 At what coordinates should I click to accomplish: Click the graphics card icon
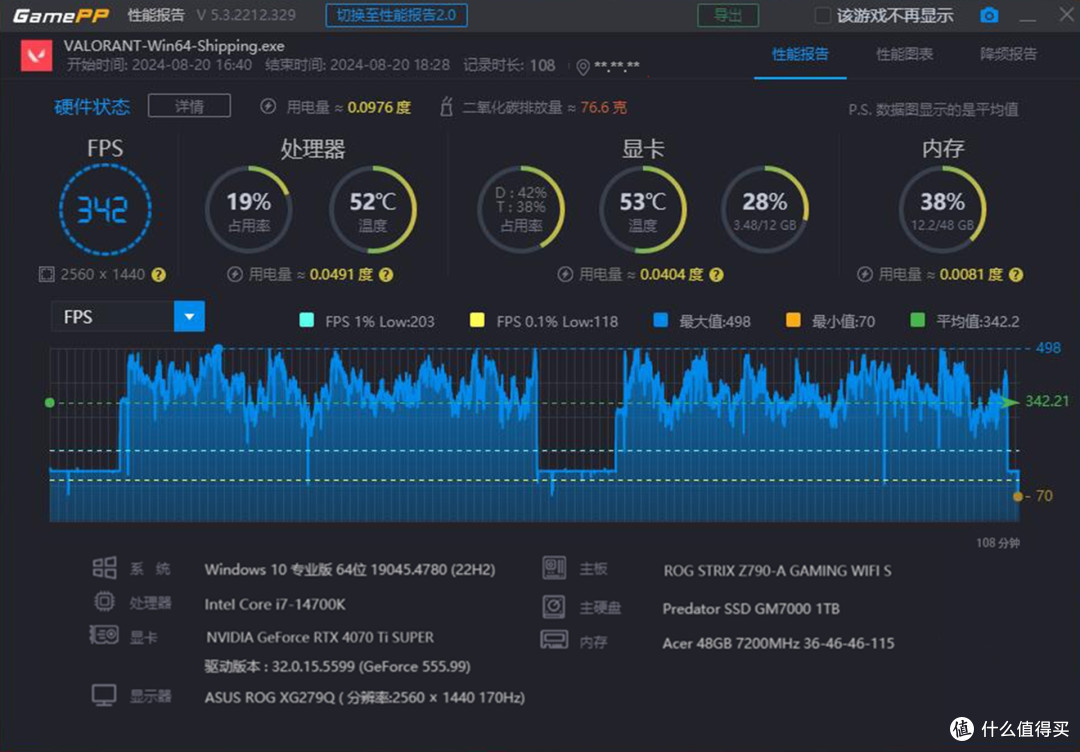(x=104, y=634)
